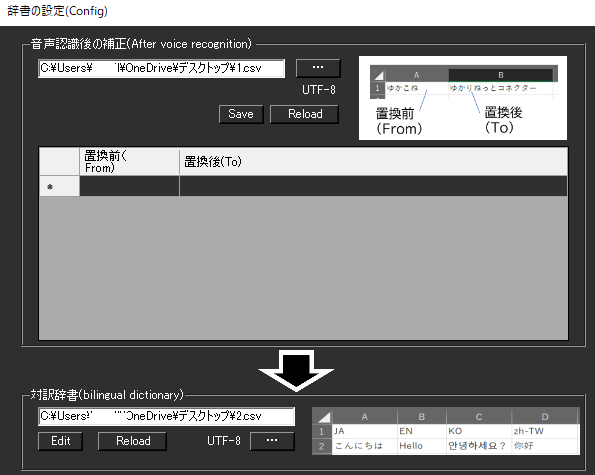Reload the voice recognition correction dictionary

coord(304,114)
